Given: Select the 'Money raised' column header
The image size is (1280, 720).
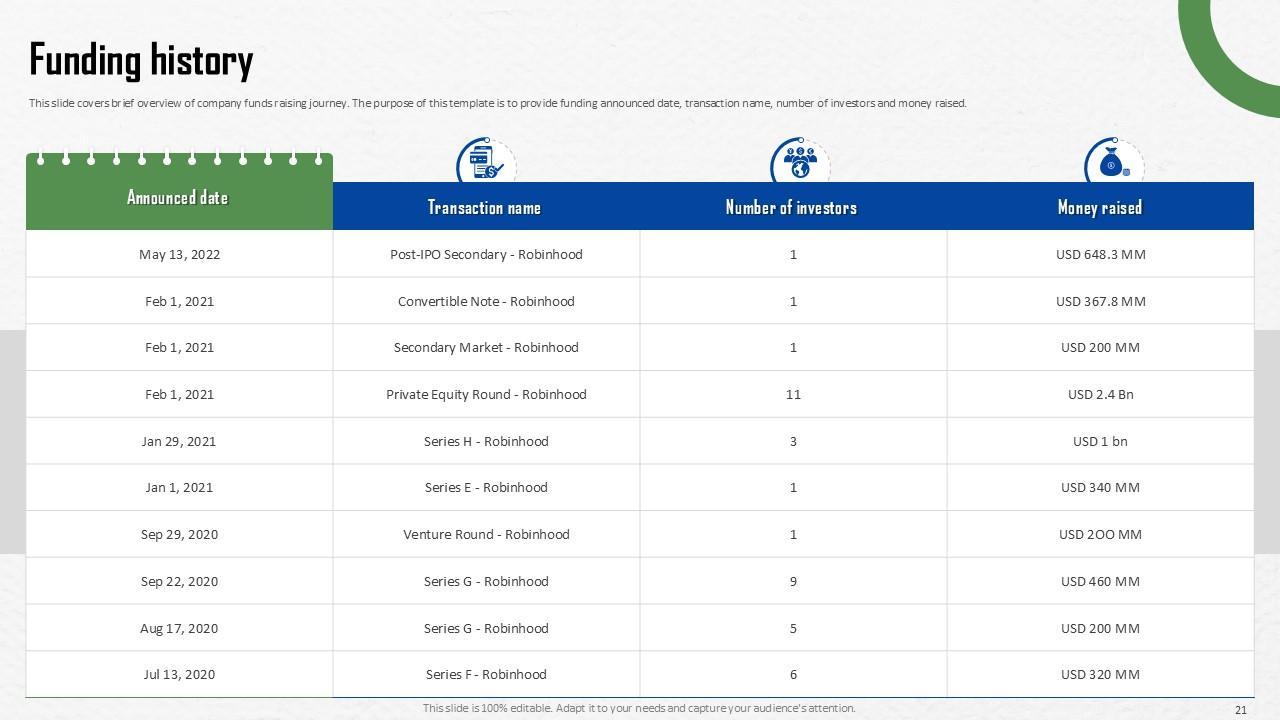Looking at the screenshot, I should click(x=1100, y=207).
